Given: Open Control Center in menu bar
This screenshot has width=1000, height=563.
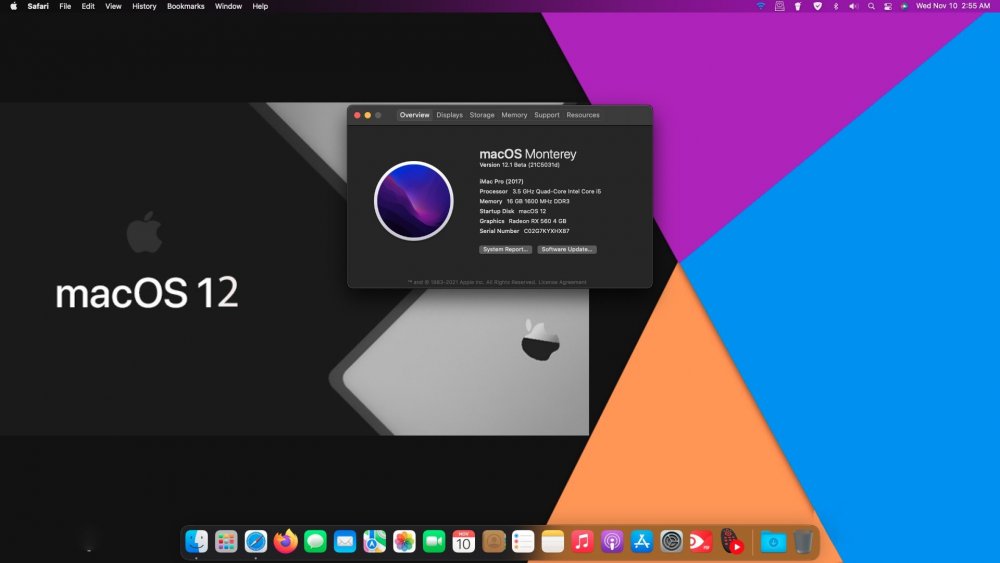Looking at the screenshot, I should [888, 6].
